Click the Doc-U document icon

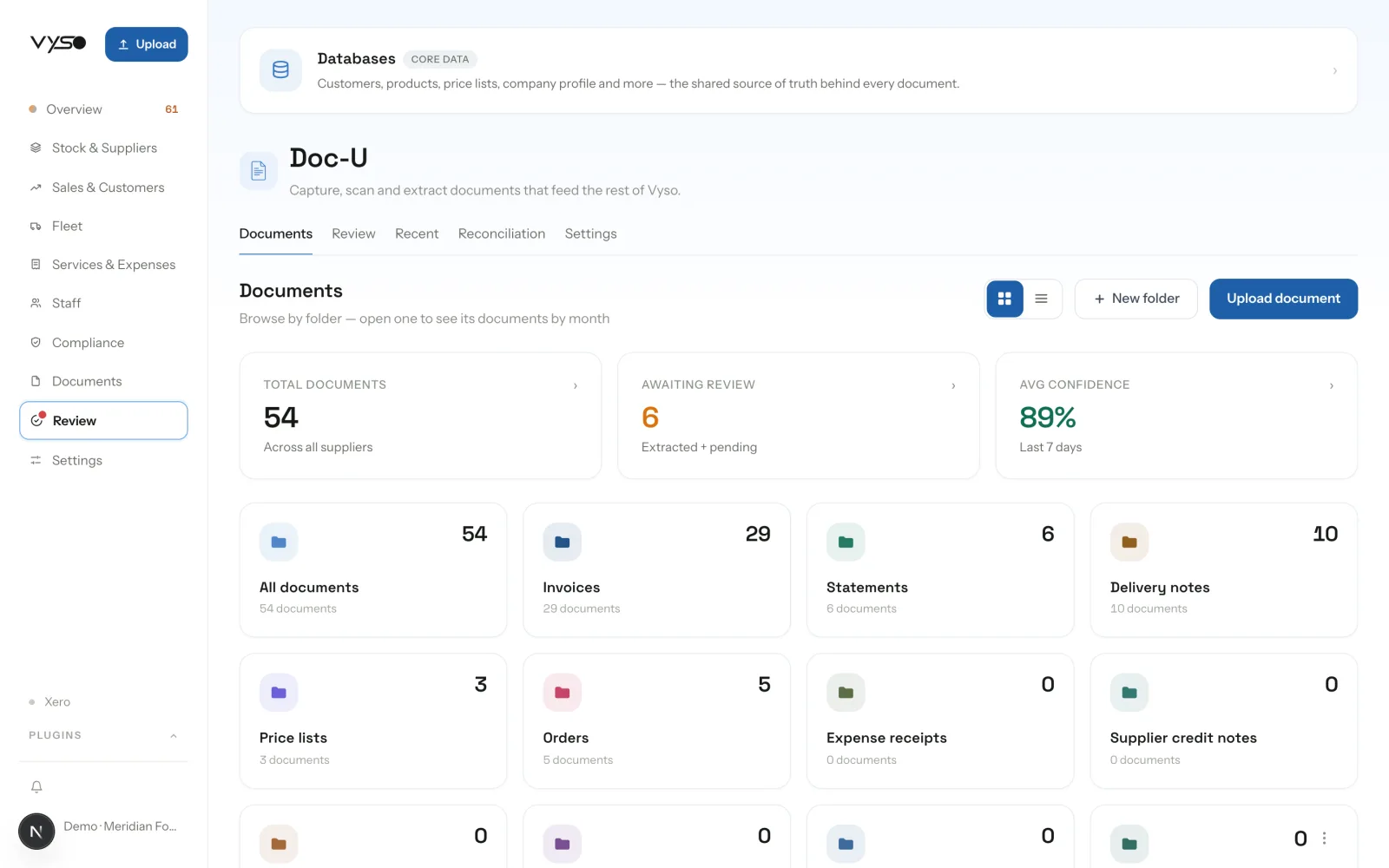click(259, 170)
